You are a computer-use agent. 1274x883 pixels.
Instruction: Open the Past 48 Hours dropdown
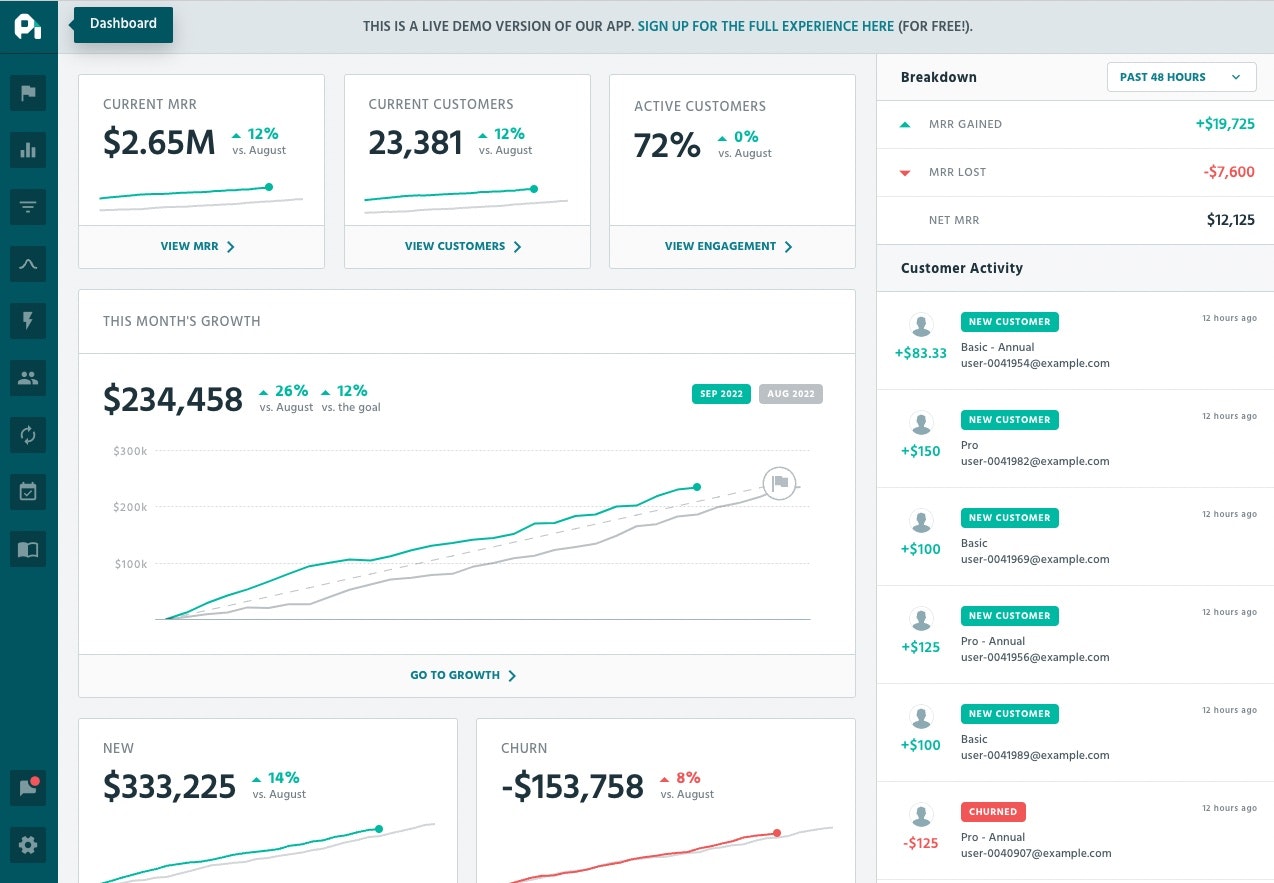[x=1181, y=77]
